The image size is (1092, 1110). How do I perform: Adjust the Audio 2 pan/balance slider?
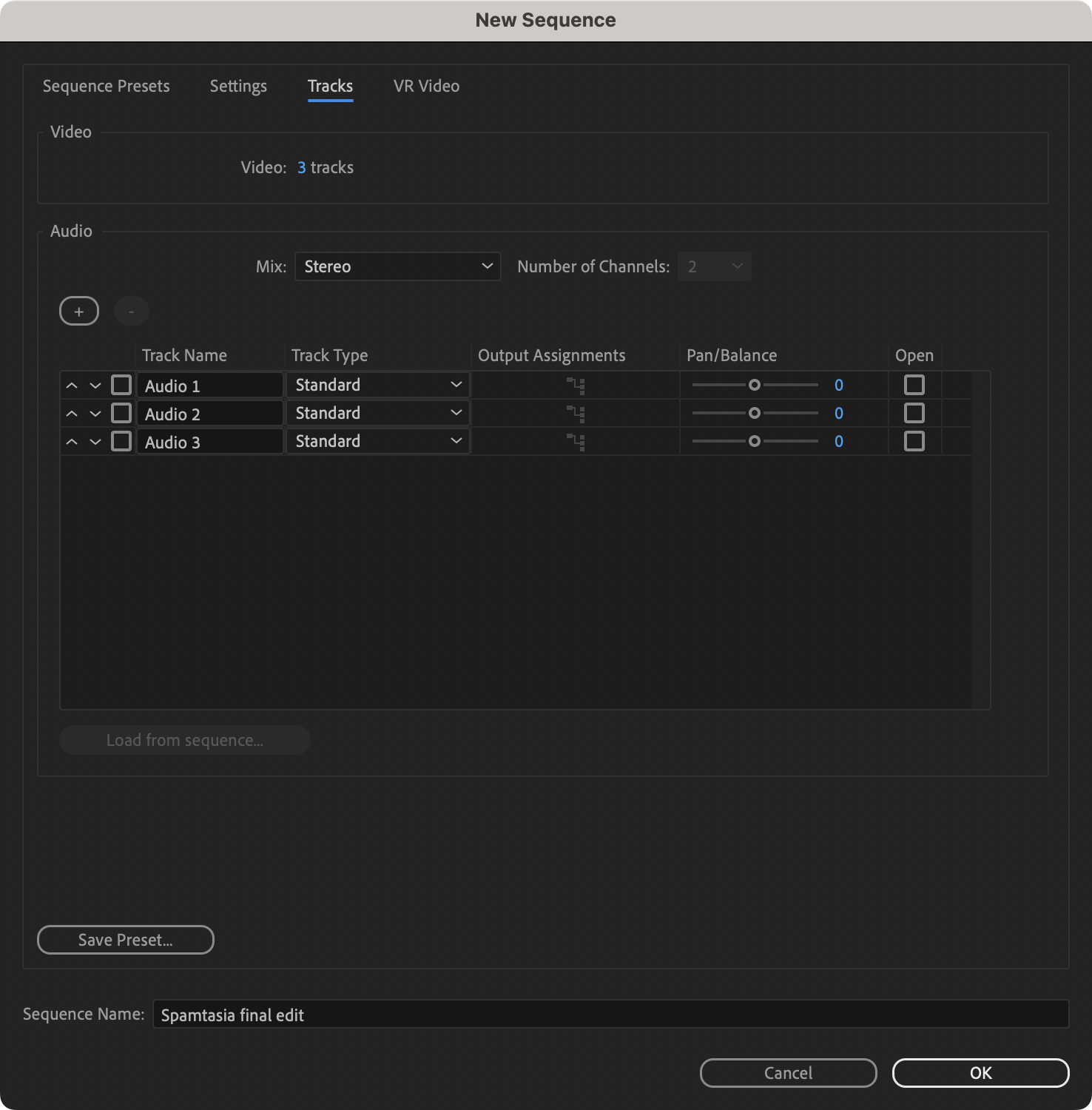click(x=755, y=413)
